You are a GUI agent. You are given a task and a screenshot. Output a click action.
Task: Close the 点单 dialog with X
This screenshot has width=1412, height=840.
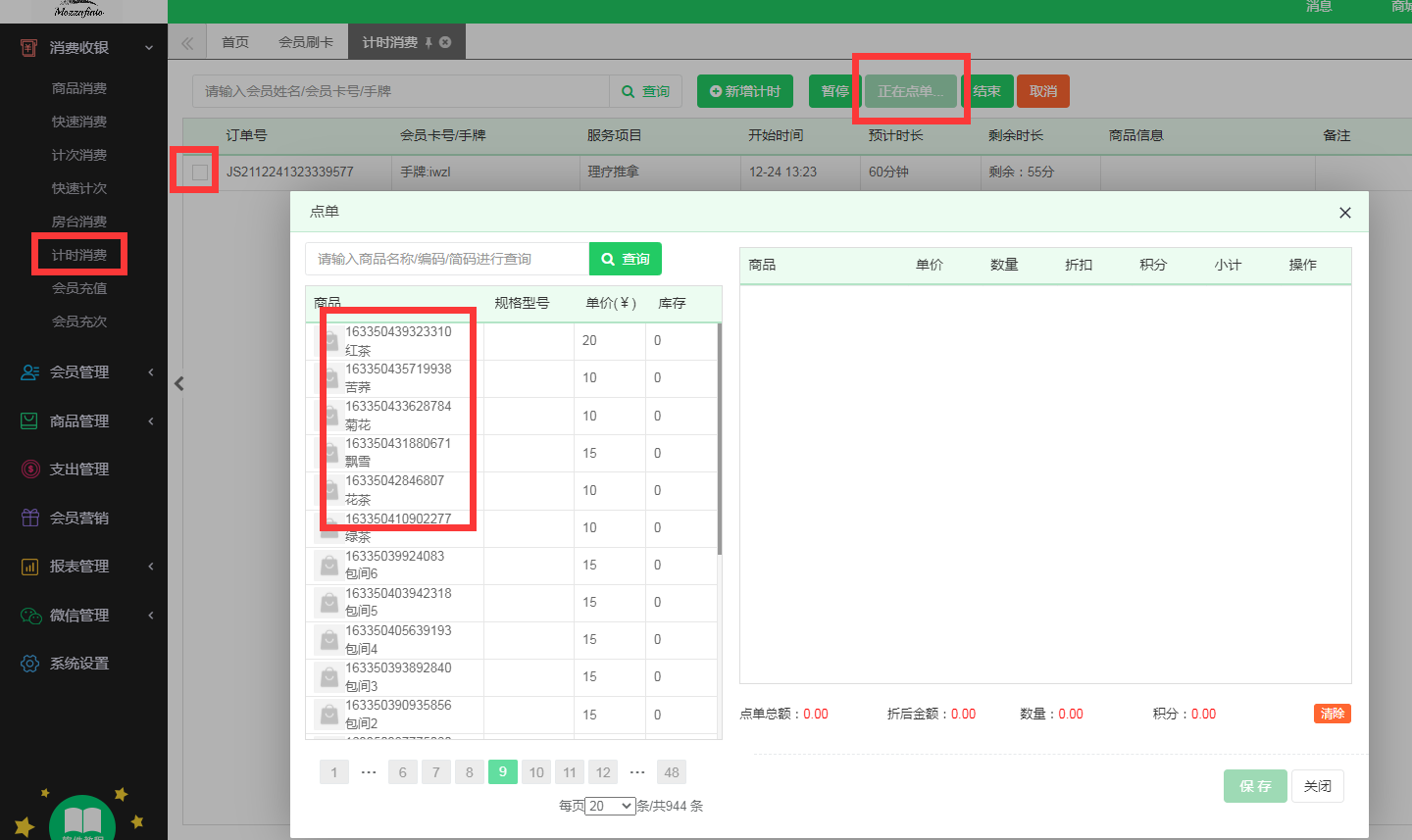1345,213
